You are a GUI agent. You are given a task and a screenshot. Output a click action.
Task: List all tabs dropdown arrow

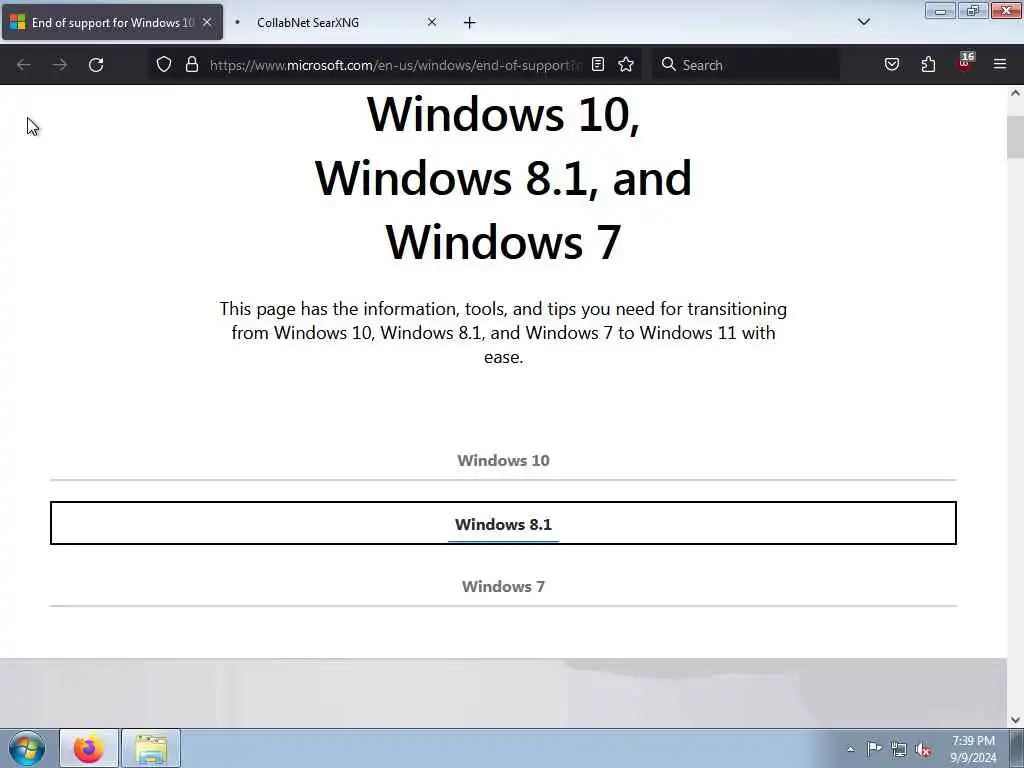pos(863,22)
